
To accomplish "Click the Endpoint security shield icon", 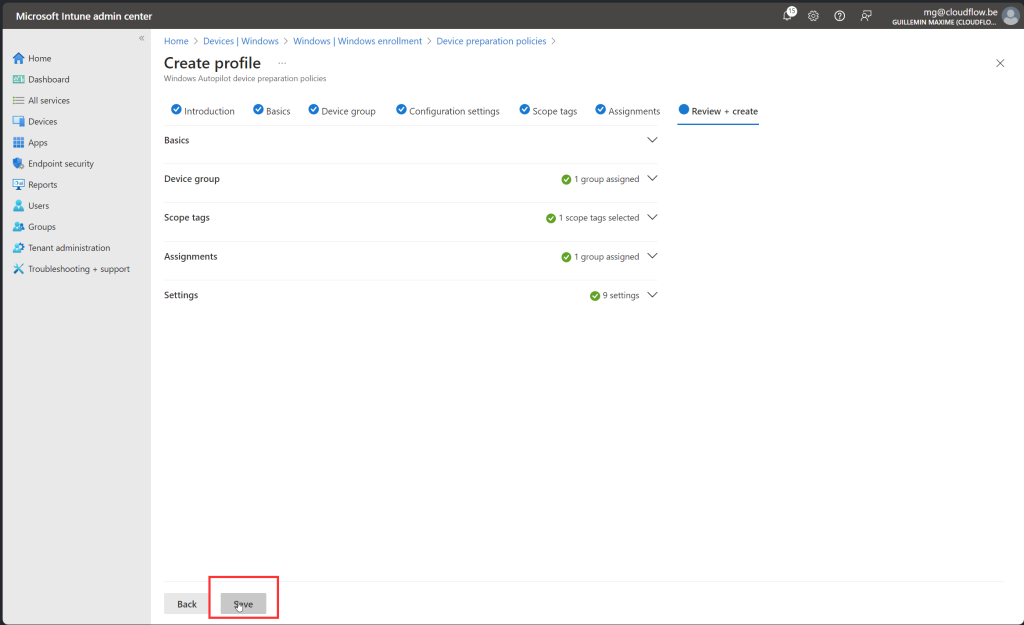I will [x=18, y=163].
